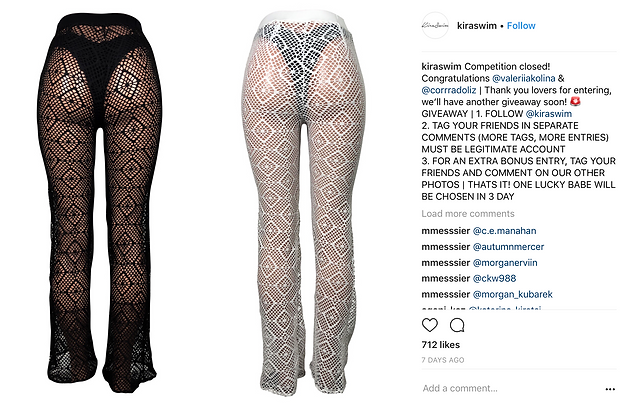
Task: Open the three-dot more options menu
Action: click(610, 389)
